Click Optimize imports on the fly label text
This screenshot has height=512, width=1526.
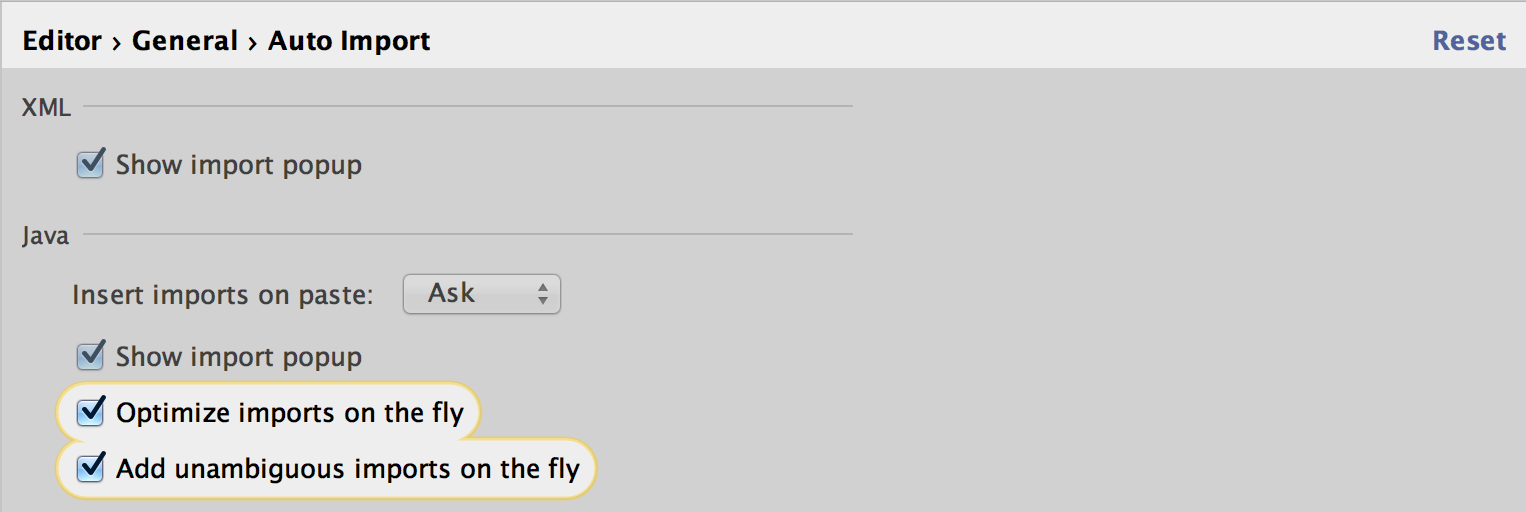(x=290, y=413)
